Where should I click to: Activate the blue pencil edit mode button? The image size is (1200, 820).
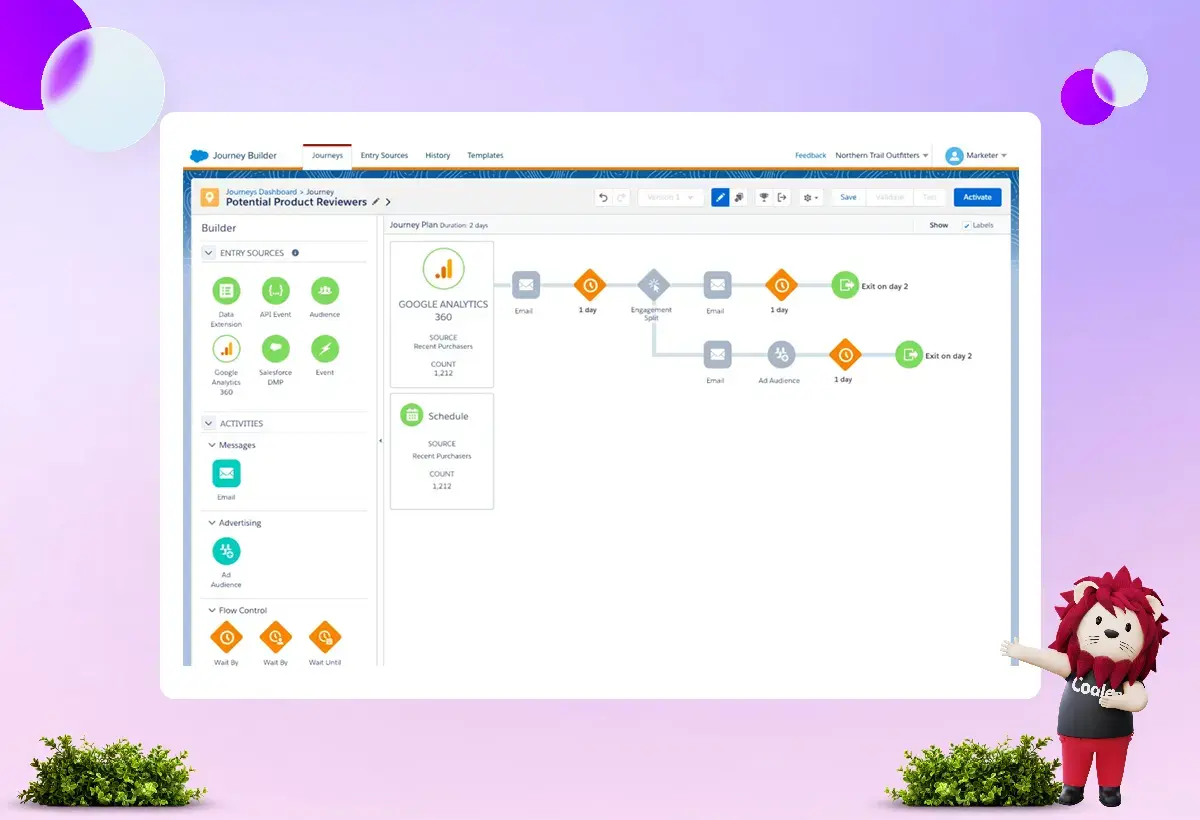coord(720,197)
